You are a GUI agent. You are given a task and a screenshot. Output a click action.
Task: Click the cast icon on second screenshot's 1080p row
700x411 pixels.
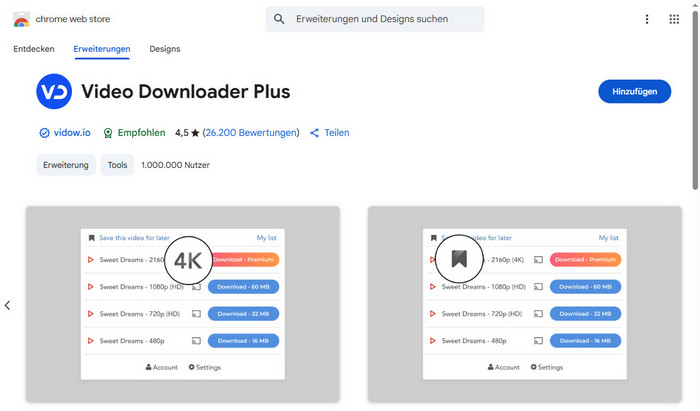pyautogui.click(x=538, y=287)
